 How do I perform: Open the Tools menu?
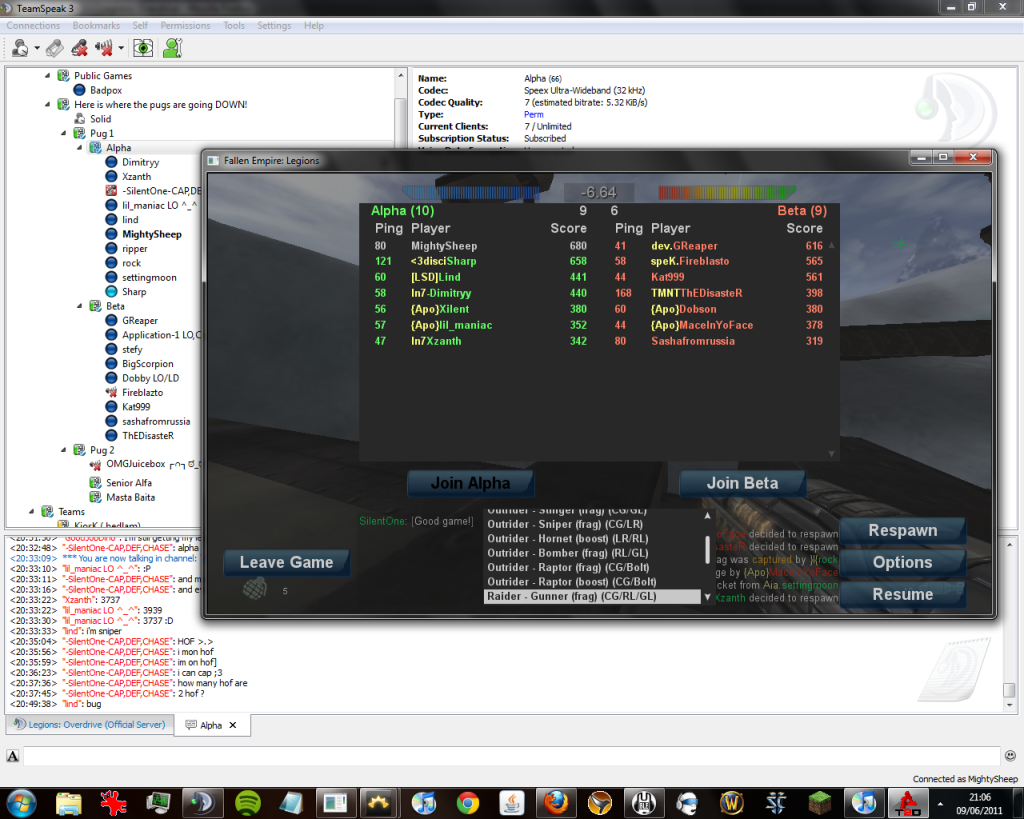234,25
